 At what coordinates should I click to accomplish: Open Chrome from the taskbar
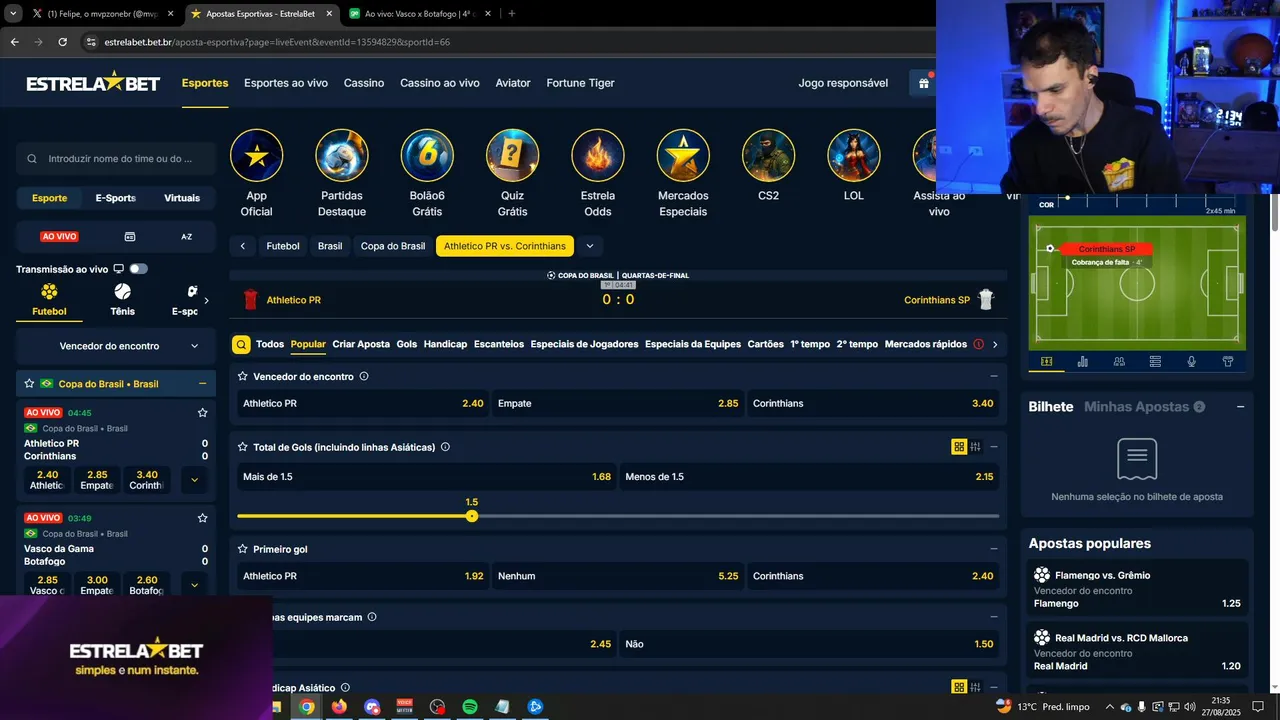click(307, 707)
